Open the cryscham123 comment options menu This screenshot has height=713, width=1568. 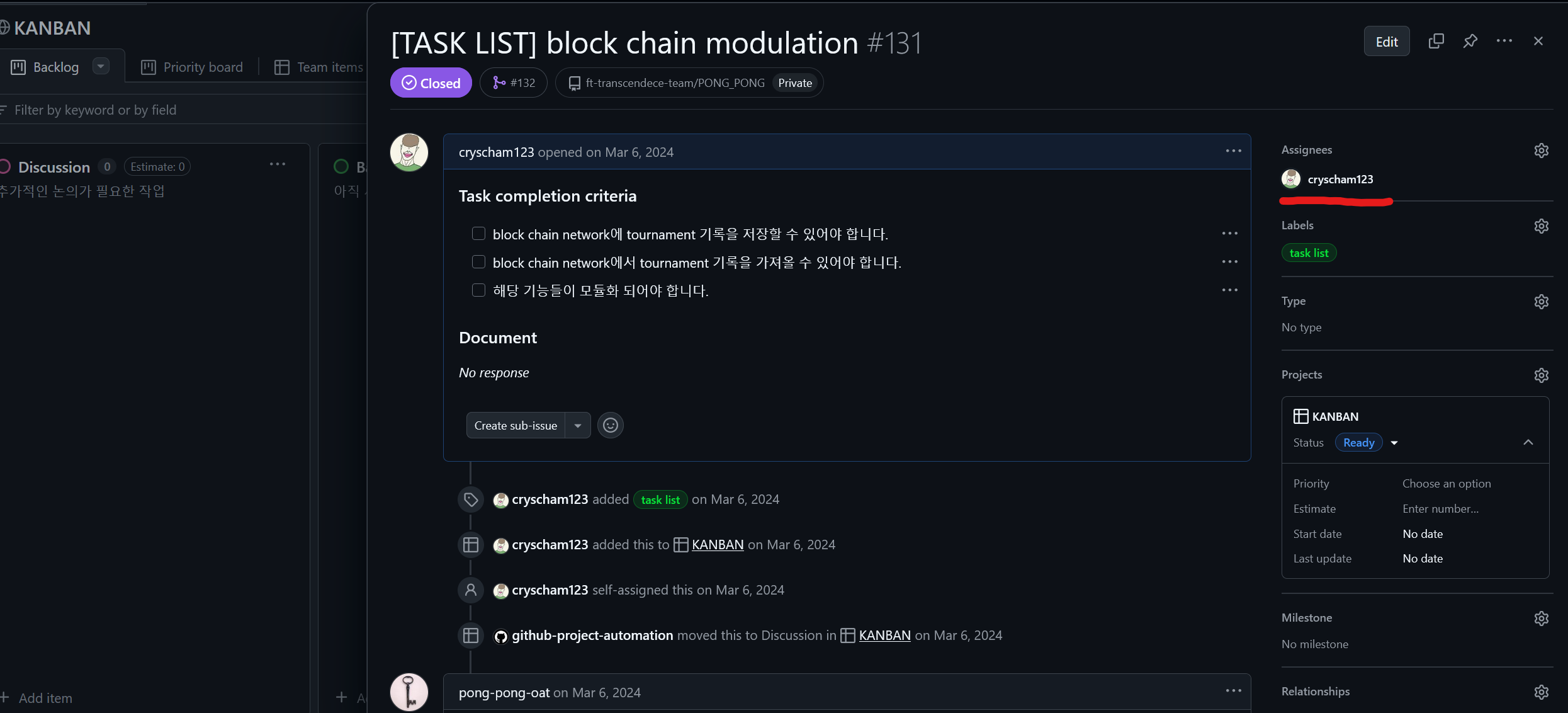click(x=1233, y=151)
